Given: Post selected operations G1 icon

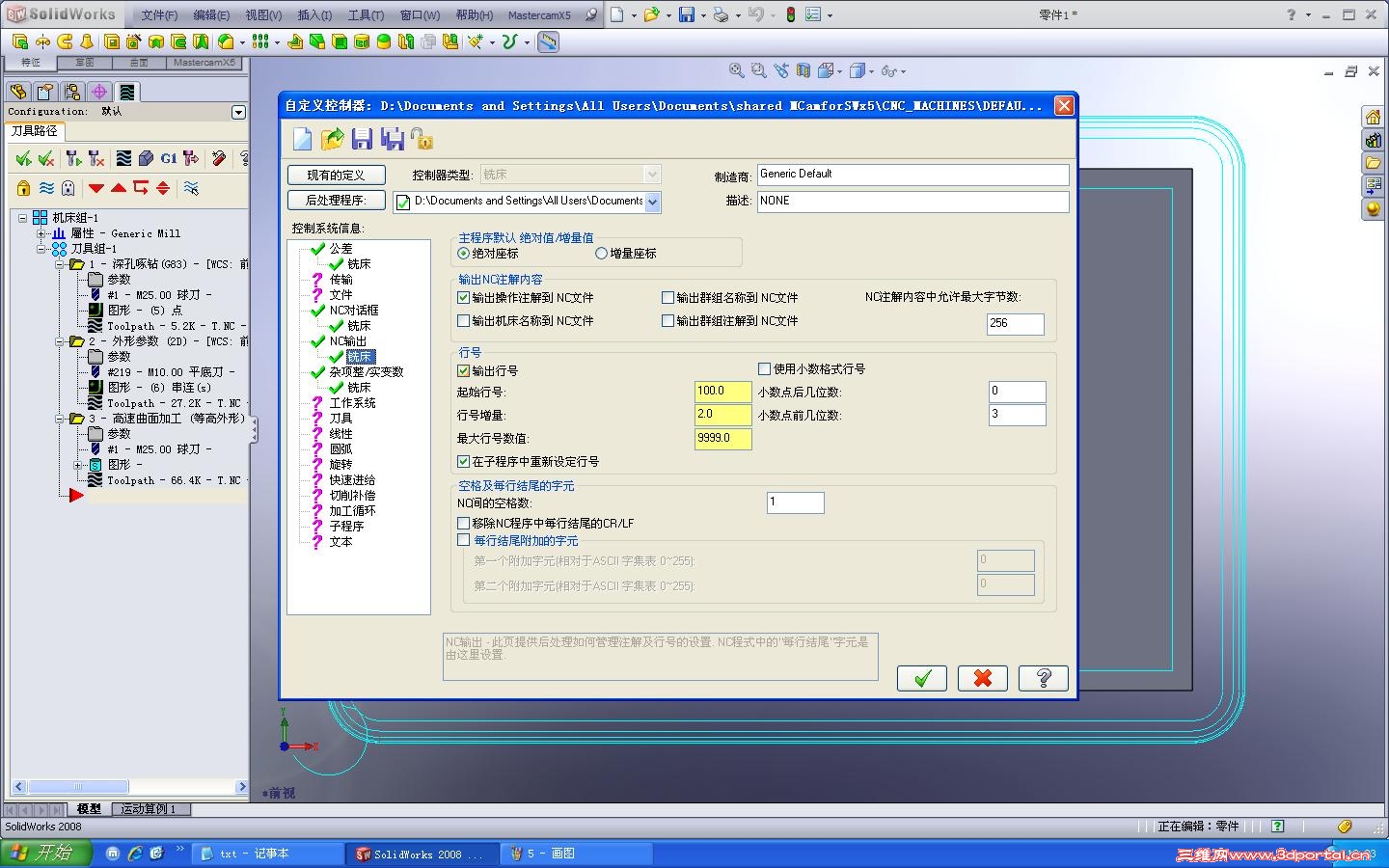Looking at the screenshot, I should tap(169, 158).
